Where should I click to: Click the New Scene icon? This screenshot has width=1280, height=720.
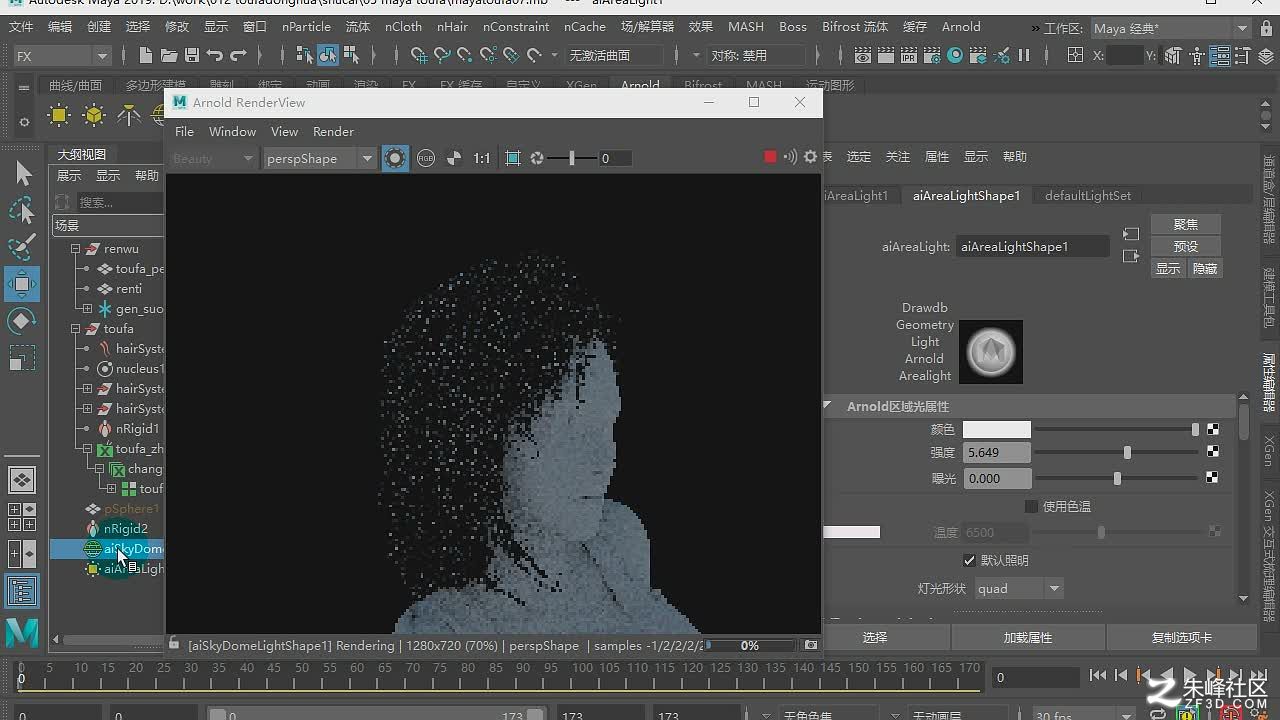146,55
